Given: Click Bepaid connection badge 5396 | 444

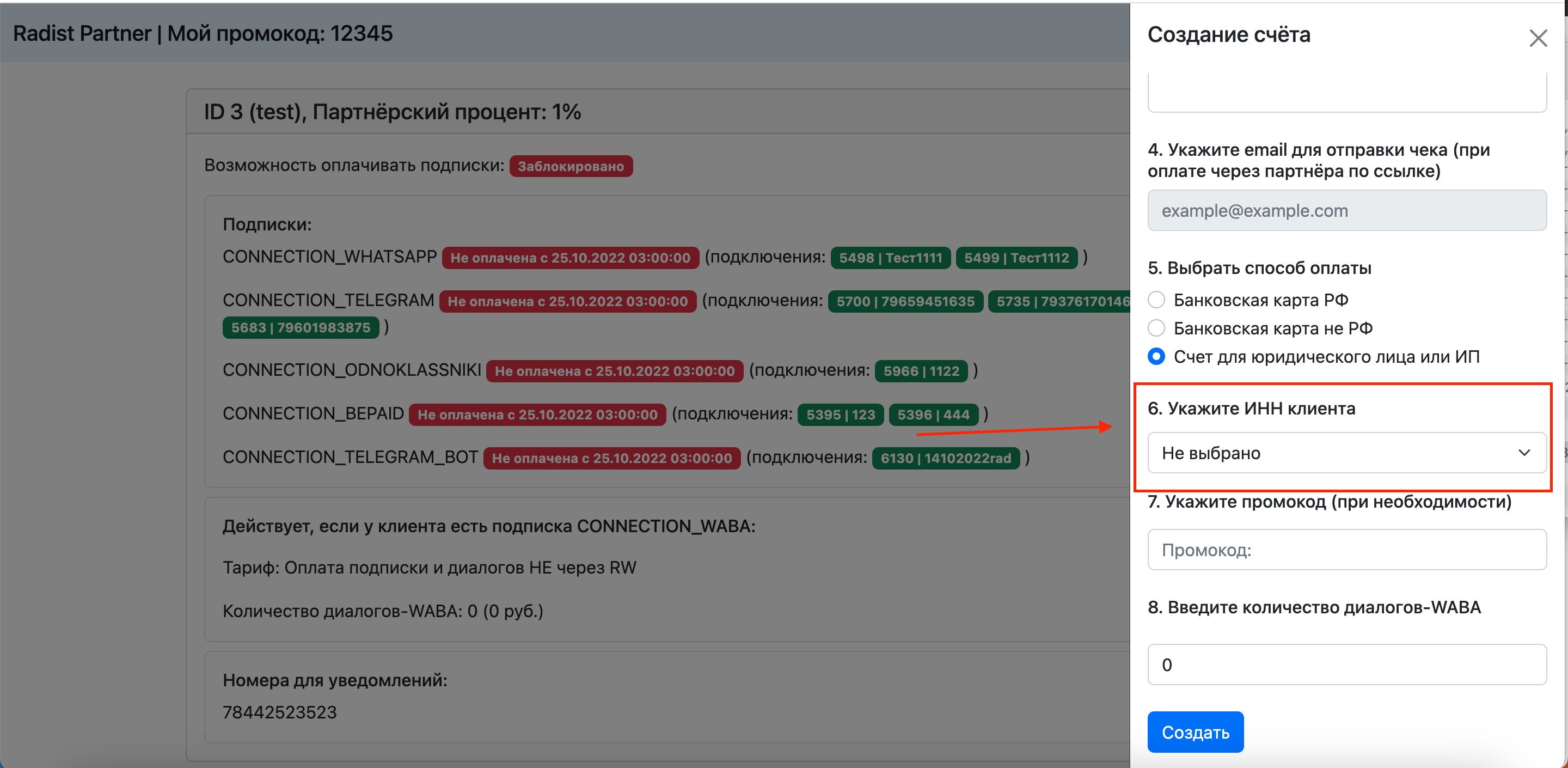Looking at the screenshot, I should point(933,415).
